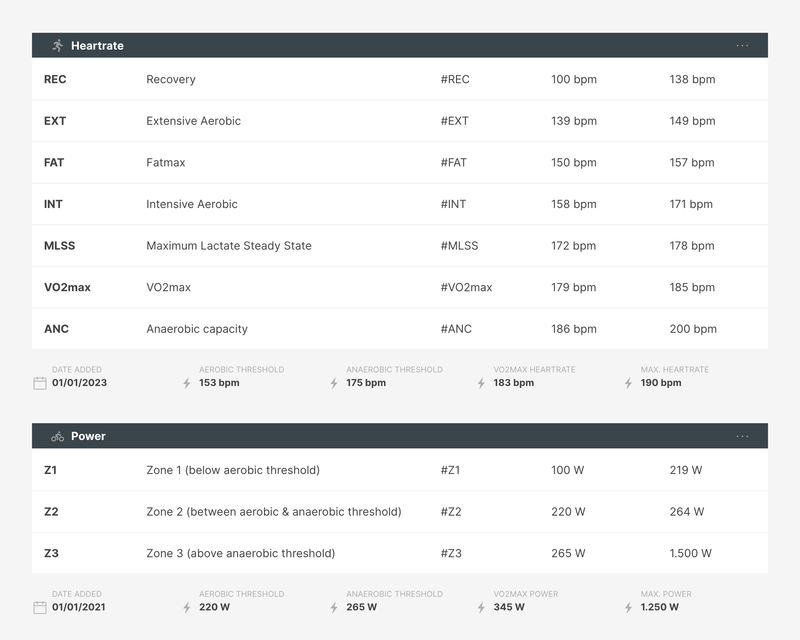Click lightning icon next to 1.250 W
Viewport: 800px width, 640px height.
pos(629,607)
